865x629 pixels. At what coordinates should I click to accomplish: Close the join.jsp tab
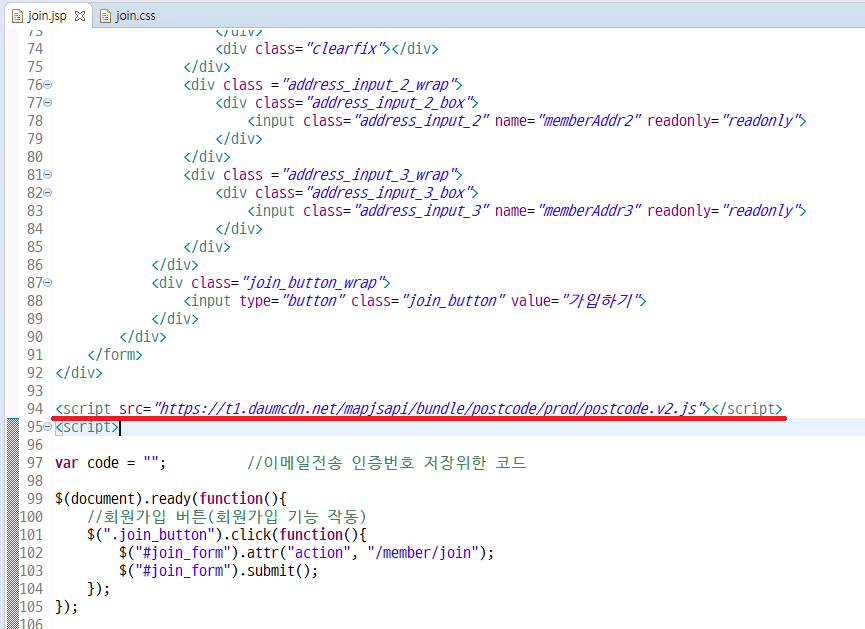(80, 16)
